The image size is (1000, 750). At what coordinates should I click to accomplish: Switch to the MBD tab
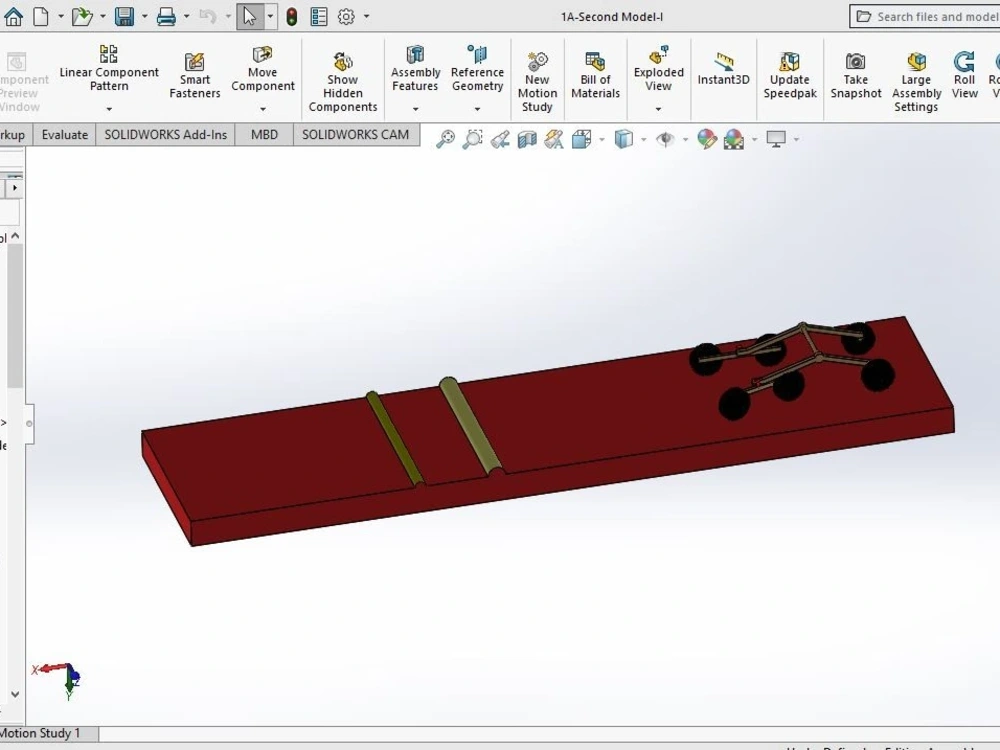pos(264,135)
